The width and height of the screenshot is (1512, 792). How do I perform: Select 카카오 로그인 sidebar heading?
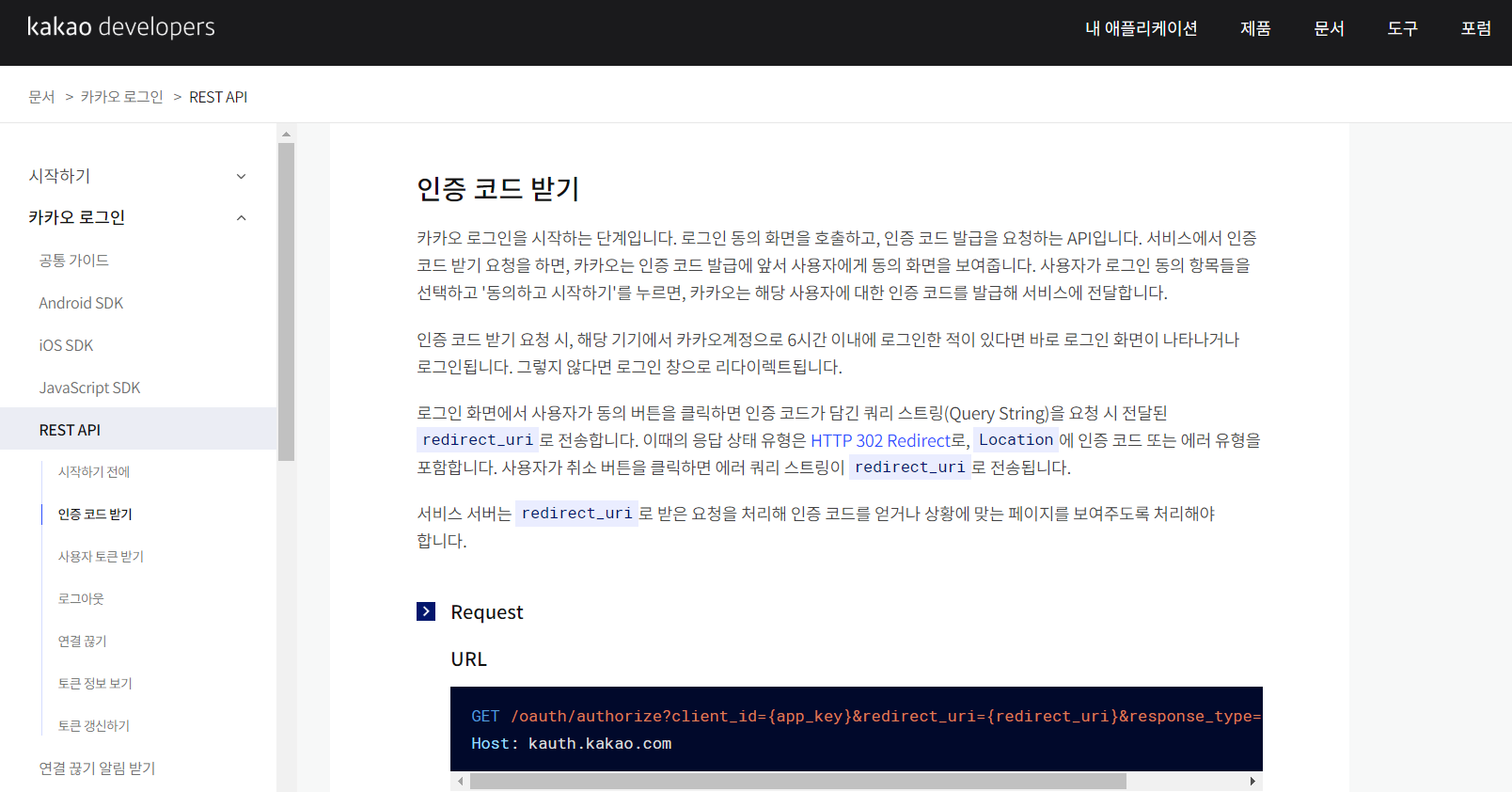click(76, 217)
